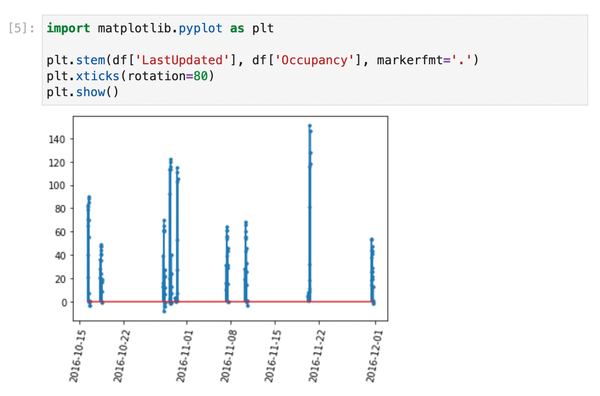Click the 'LastUpdated' string in the code

[182, 60]
